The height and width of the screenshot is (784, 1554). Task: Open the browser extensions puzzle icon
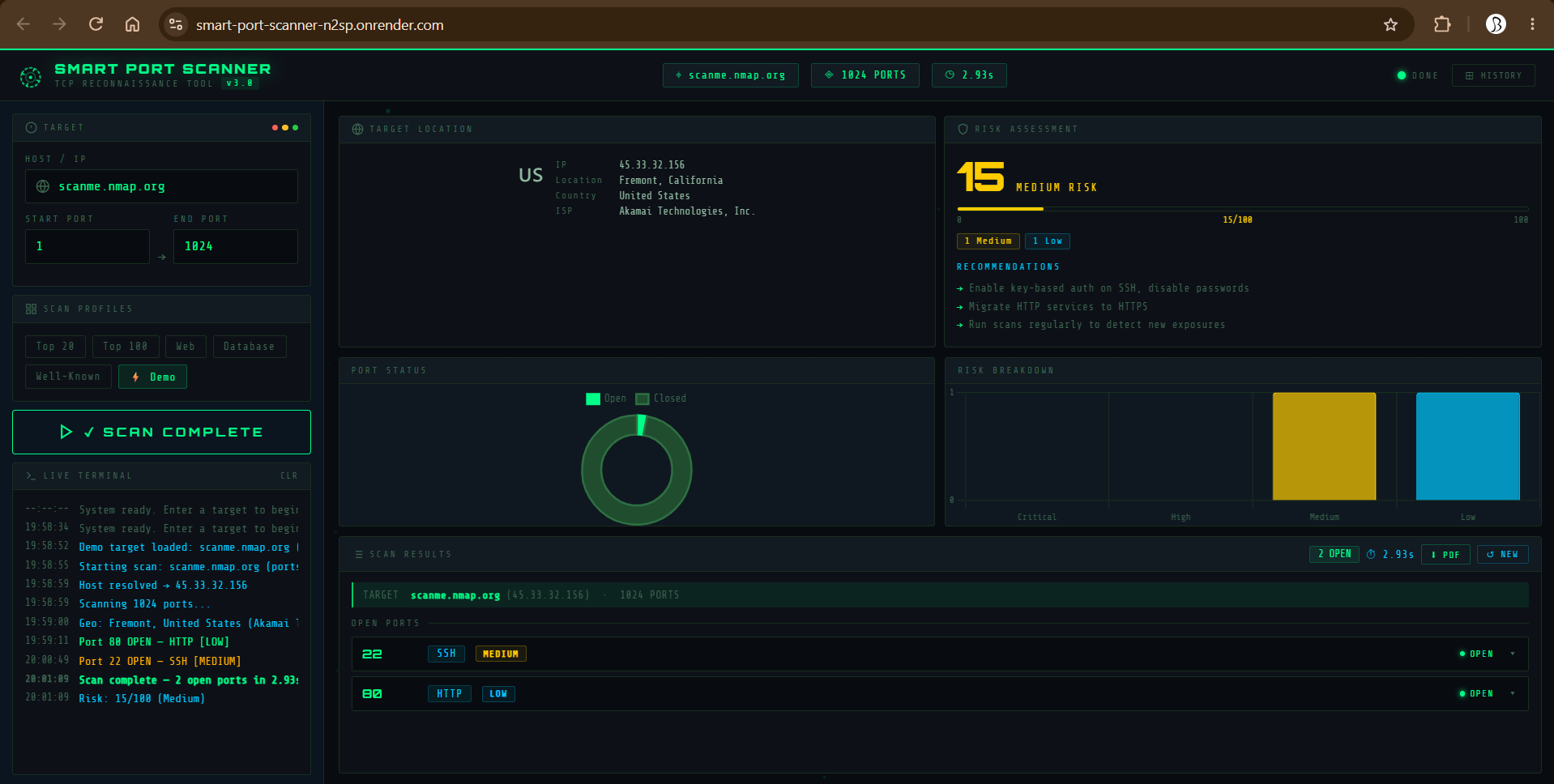coord(1442,24)
